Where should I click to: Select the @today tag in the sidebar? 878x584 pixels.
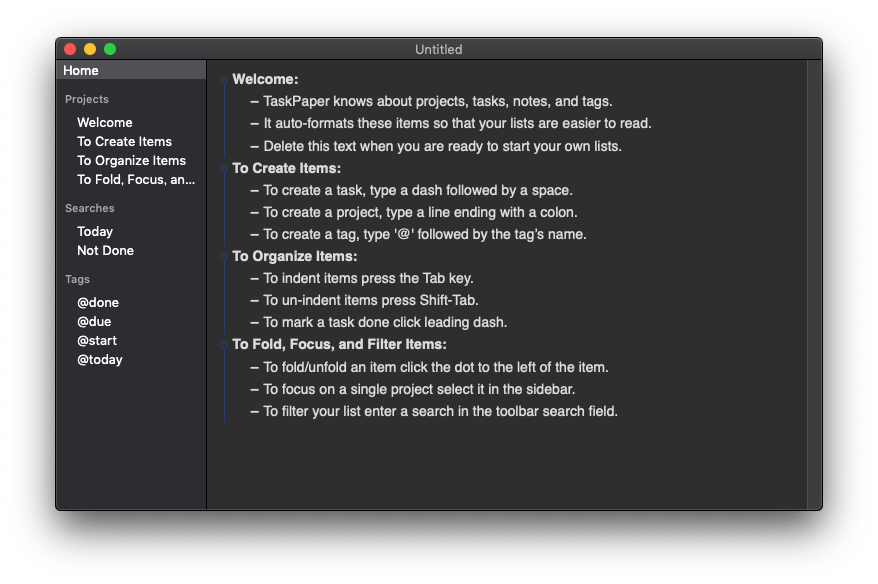[x=99, y=359]
